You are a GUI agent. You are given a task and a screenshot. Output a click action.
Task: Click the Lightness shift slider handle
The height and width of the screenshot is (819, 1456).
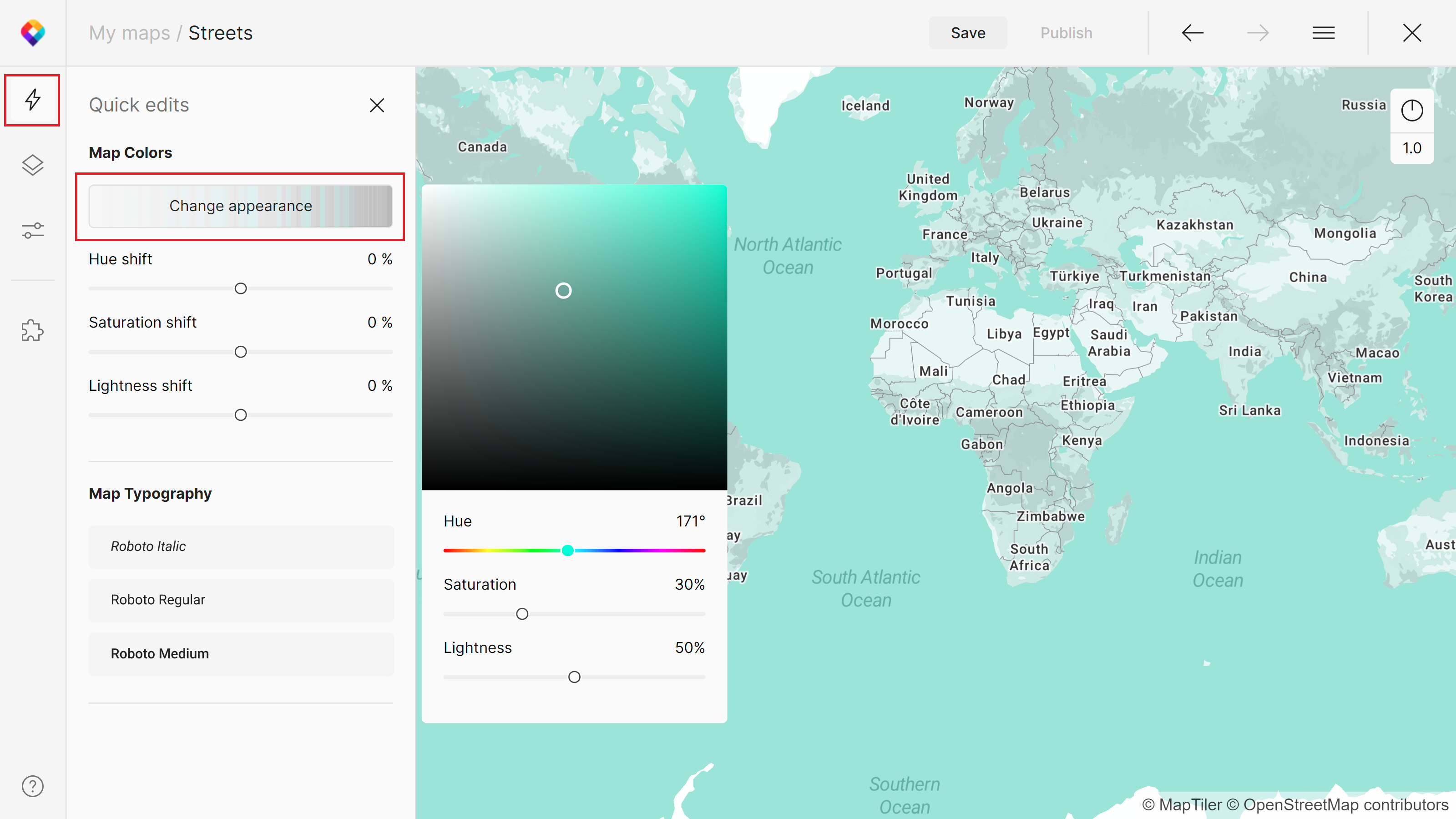coord(241,415)
